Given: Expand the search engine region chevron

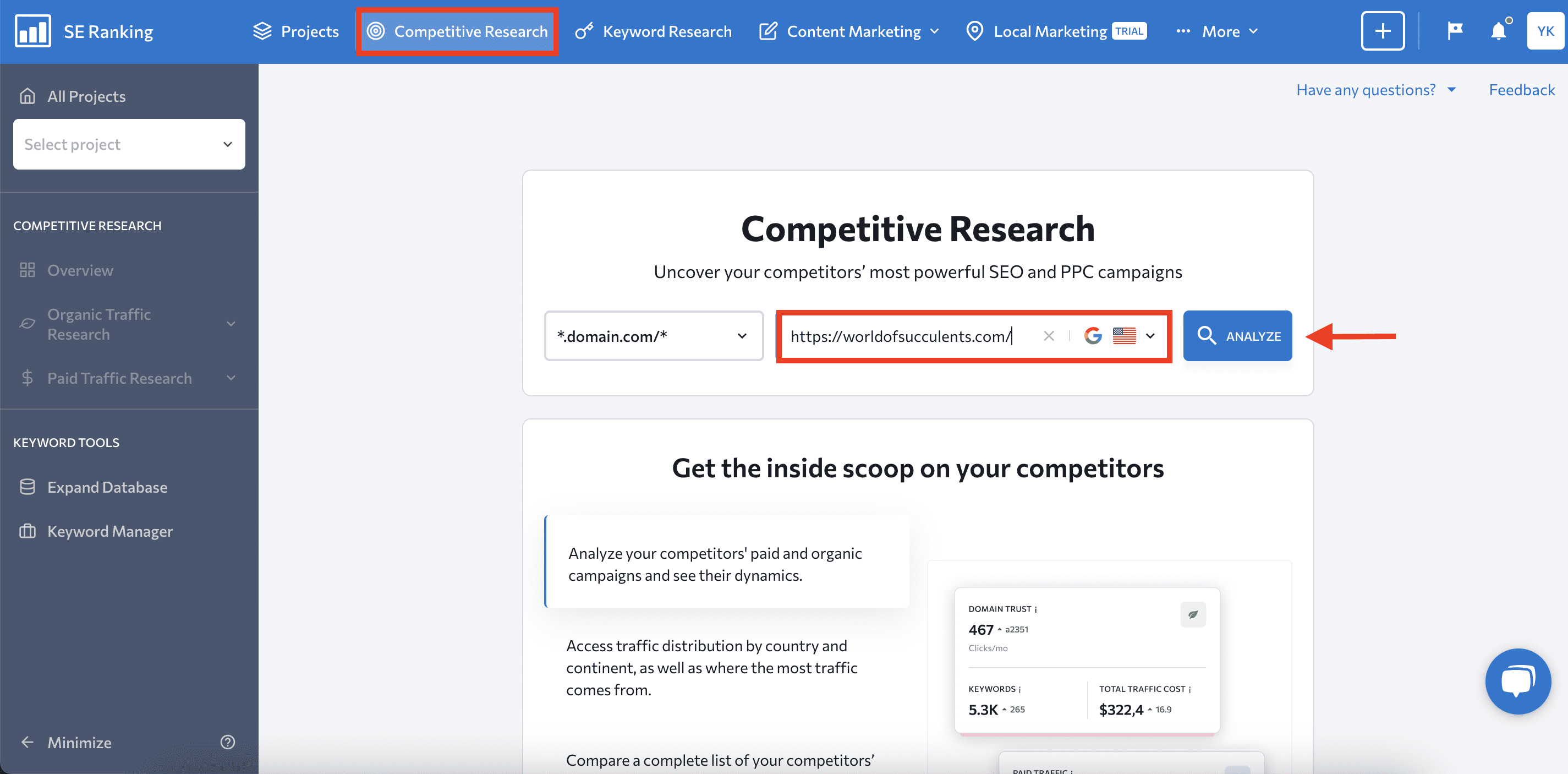Looking at the screenshot, I should [x=1150, y=336].
